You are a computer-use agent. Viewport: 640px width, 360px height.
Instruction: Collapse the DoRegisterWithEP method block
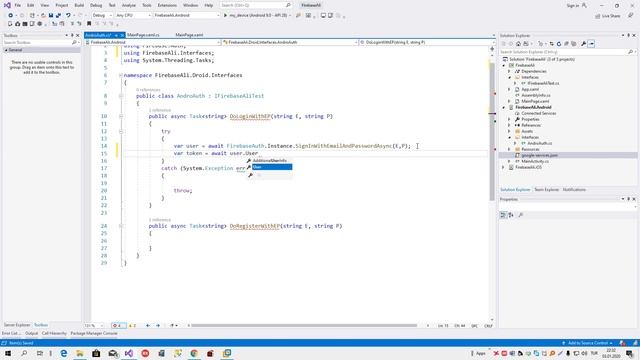click(121, 226)
